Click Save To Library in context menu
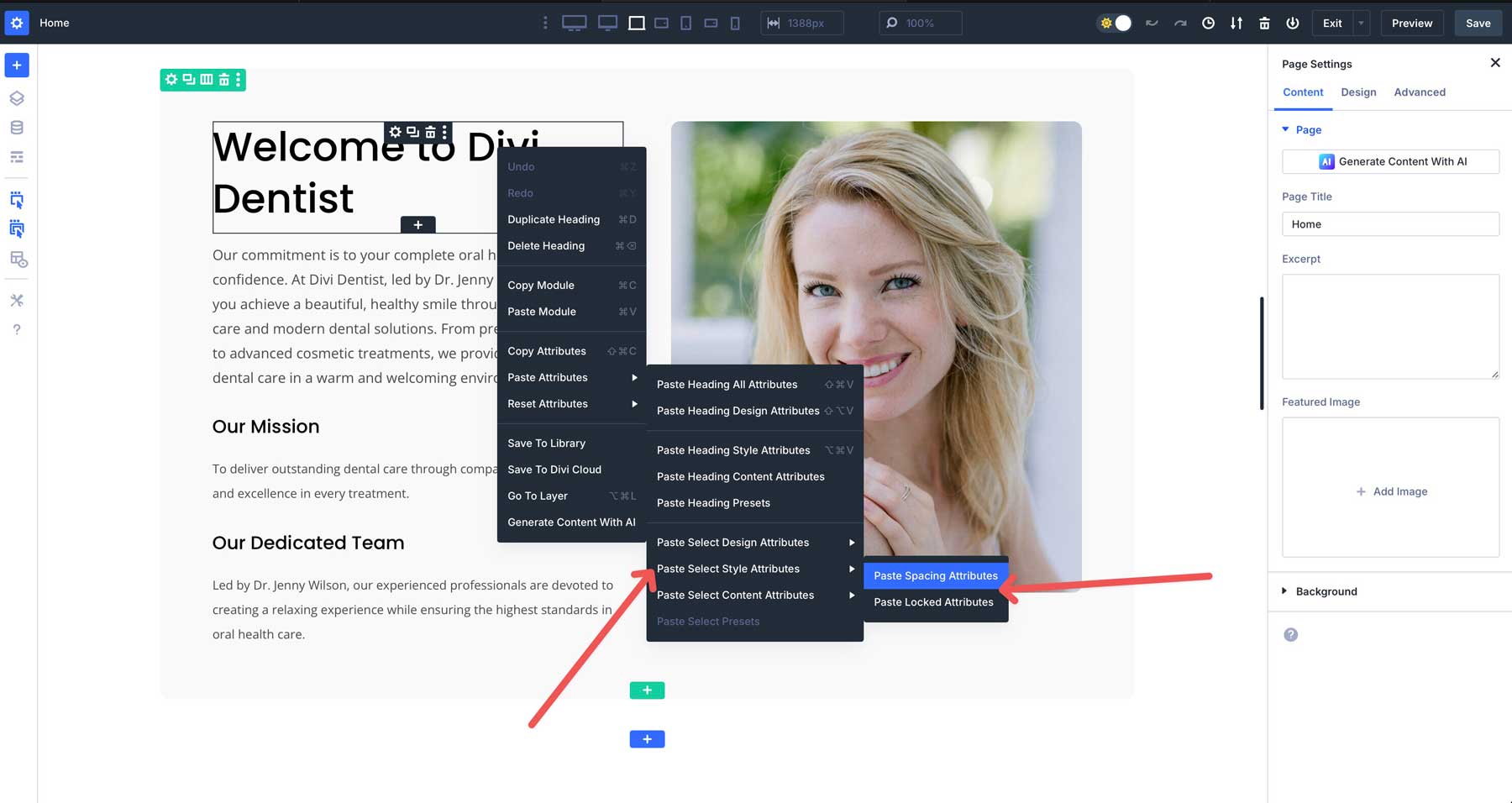1512x803 pixels. pos(546,443)
